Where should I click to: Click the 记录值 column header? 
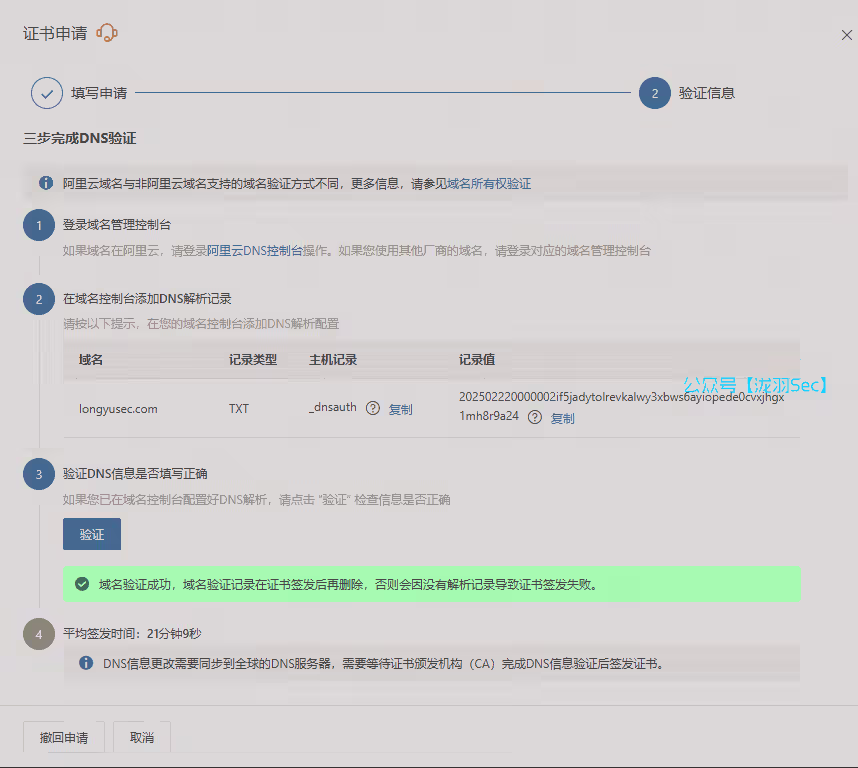click(477, 360)
